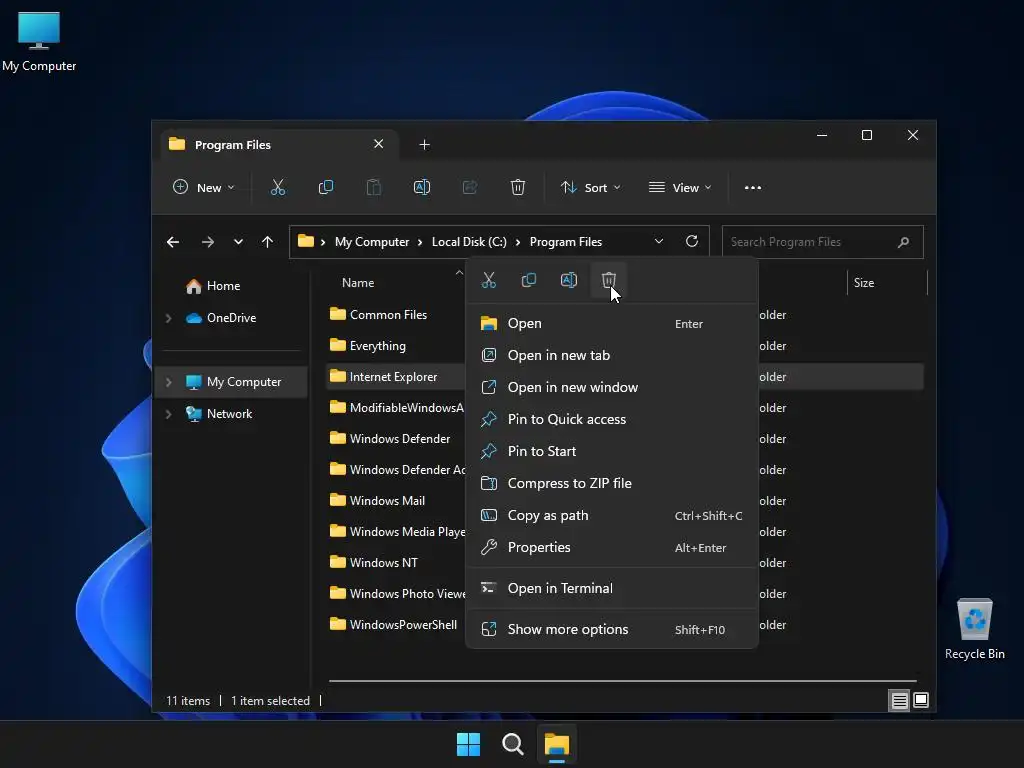
Task: Add a new Explorer tab
Action: click(424, 145)
